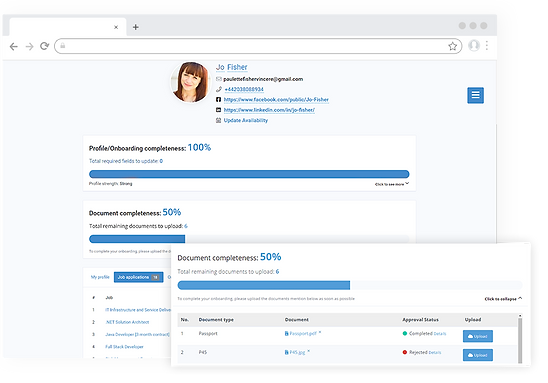Close the current browser tab
The height and width of the screenshot is (383, 548).
[116, 27]
